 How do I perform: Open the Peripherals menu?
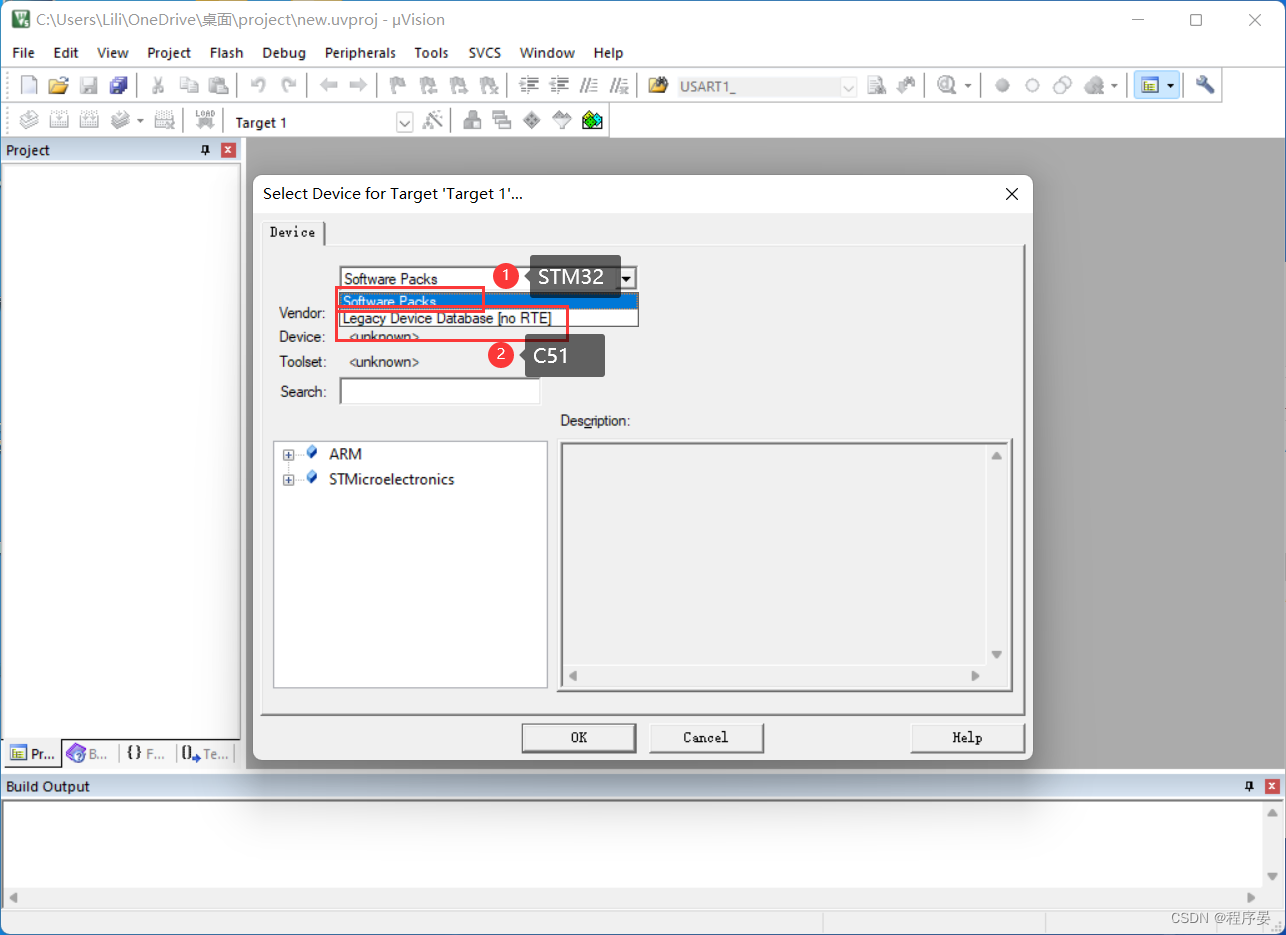click(x=360, y=53)
